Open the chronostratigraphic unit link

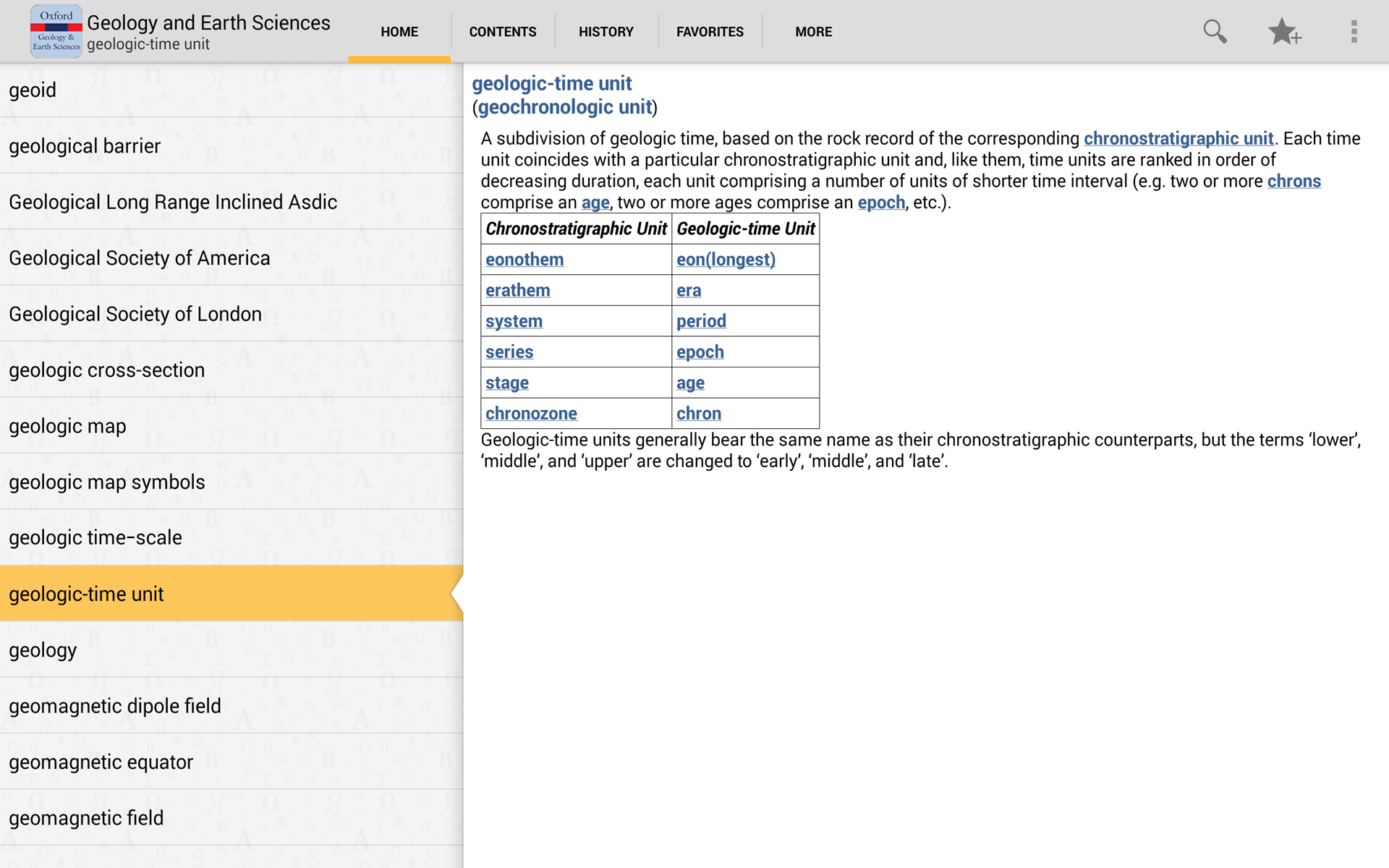point(1178,138)
